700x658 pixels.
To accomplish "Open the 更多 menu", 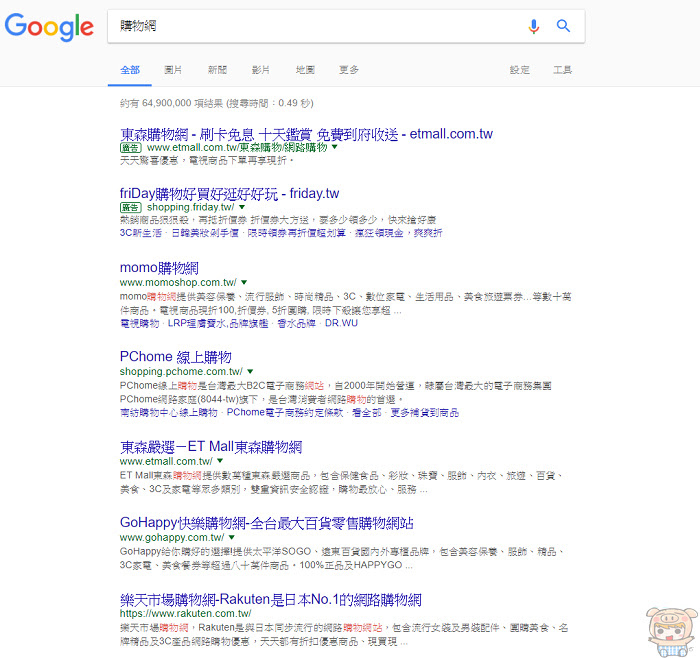I will (x=349, y=70).
